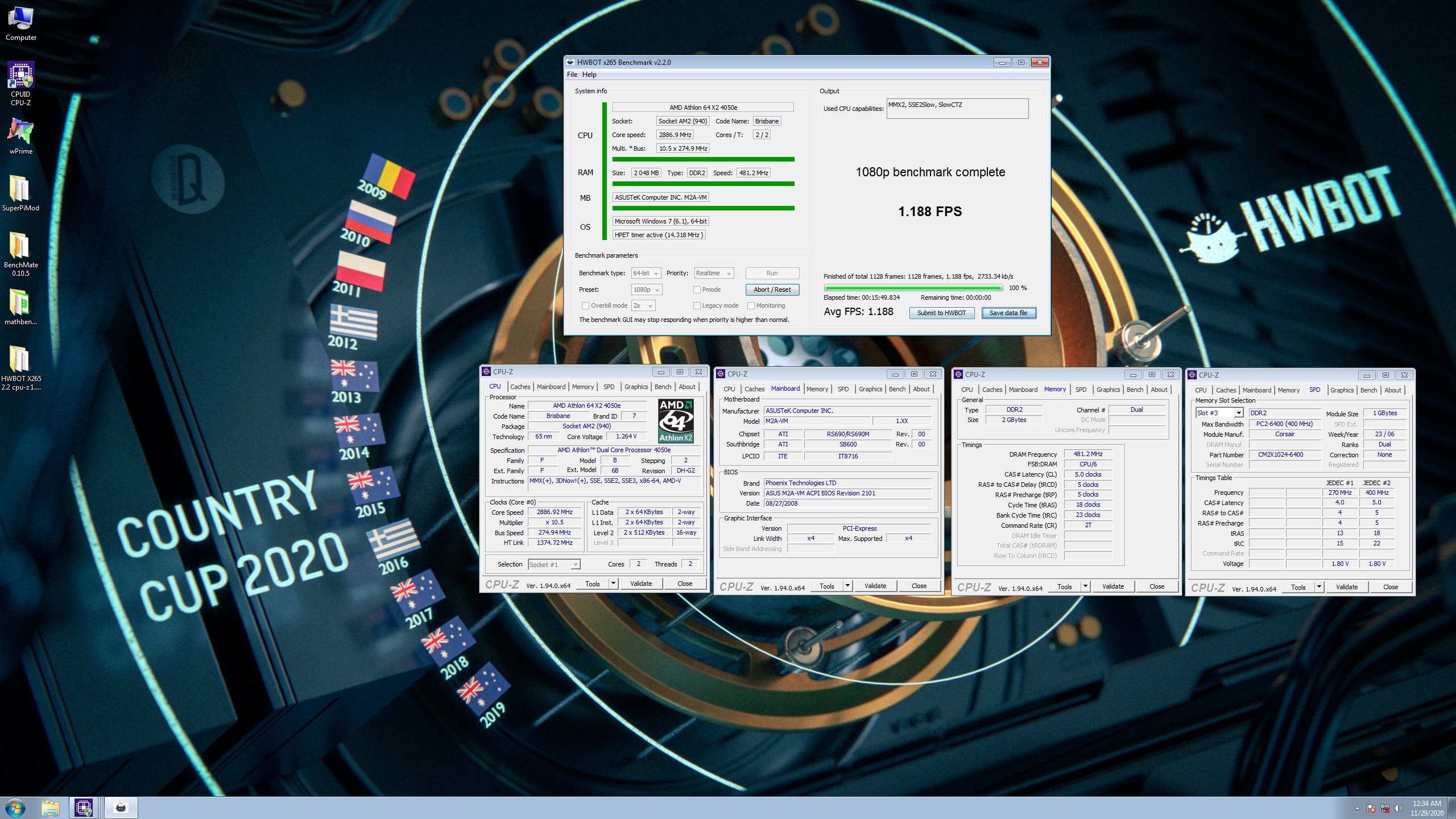The width and height of the screenshot is (1456, 819).
Task: Open the Overkill 2x multiplier dropdown
Action: (643, 306)
